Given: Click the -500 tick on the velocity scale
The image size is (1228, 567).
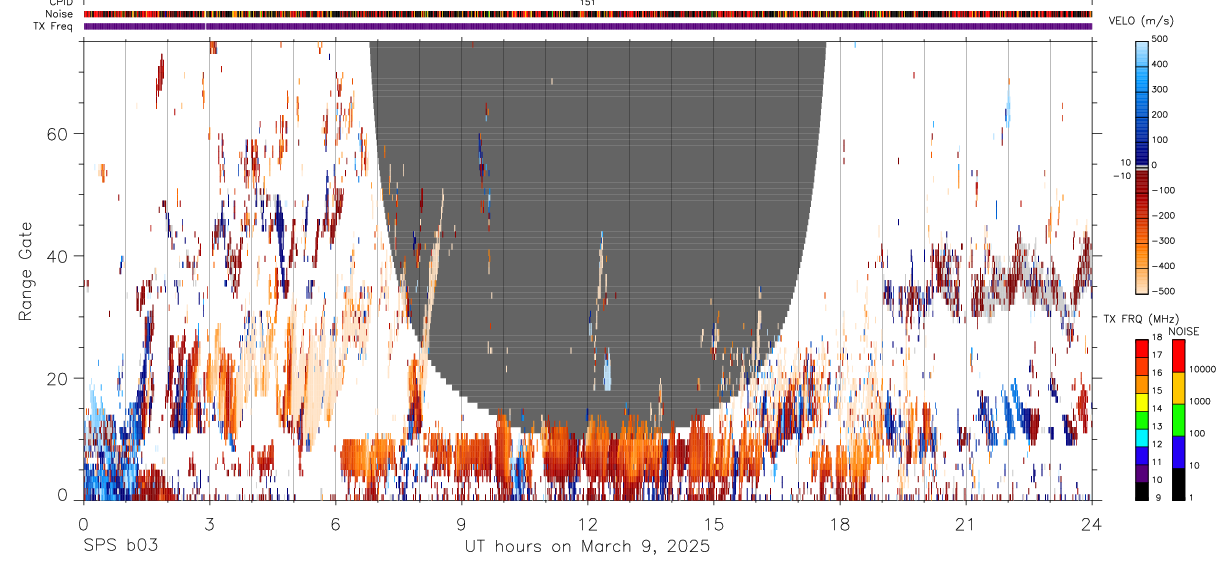Looking at the screenshot, I should (x=1164, y=291).
